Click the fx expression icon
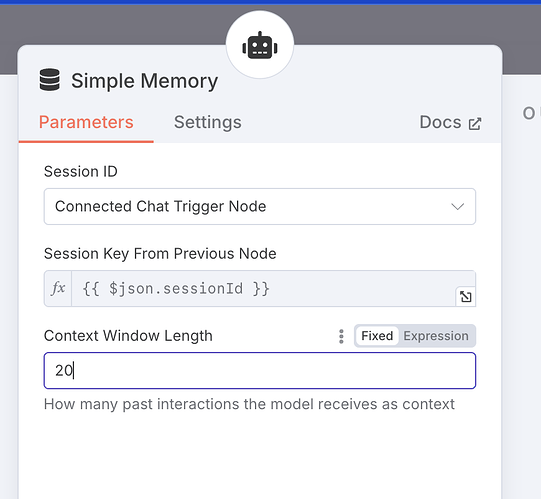Screen dimensions: 541x499 click(x=58, y=288)
